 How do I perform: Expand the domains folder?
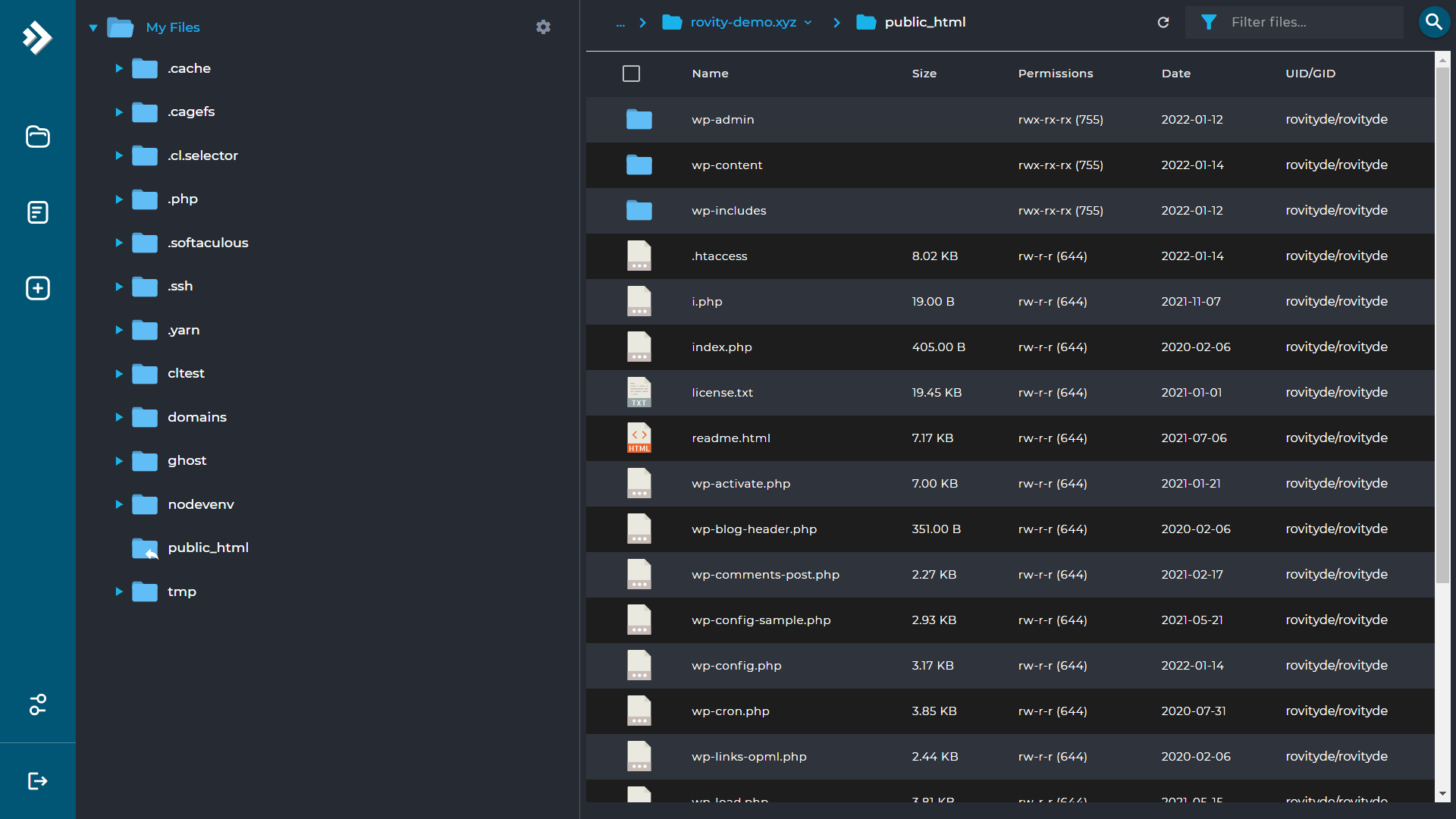point(119,417)
